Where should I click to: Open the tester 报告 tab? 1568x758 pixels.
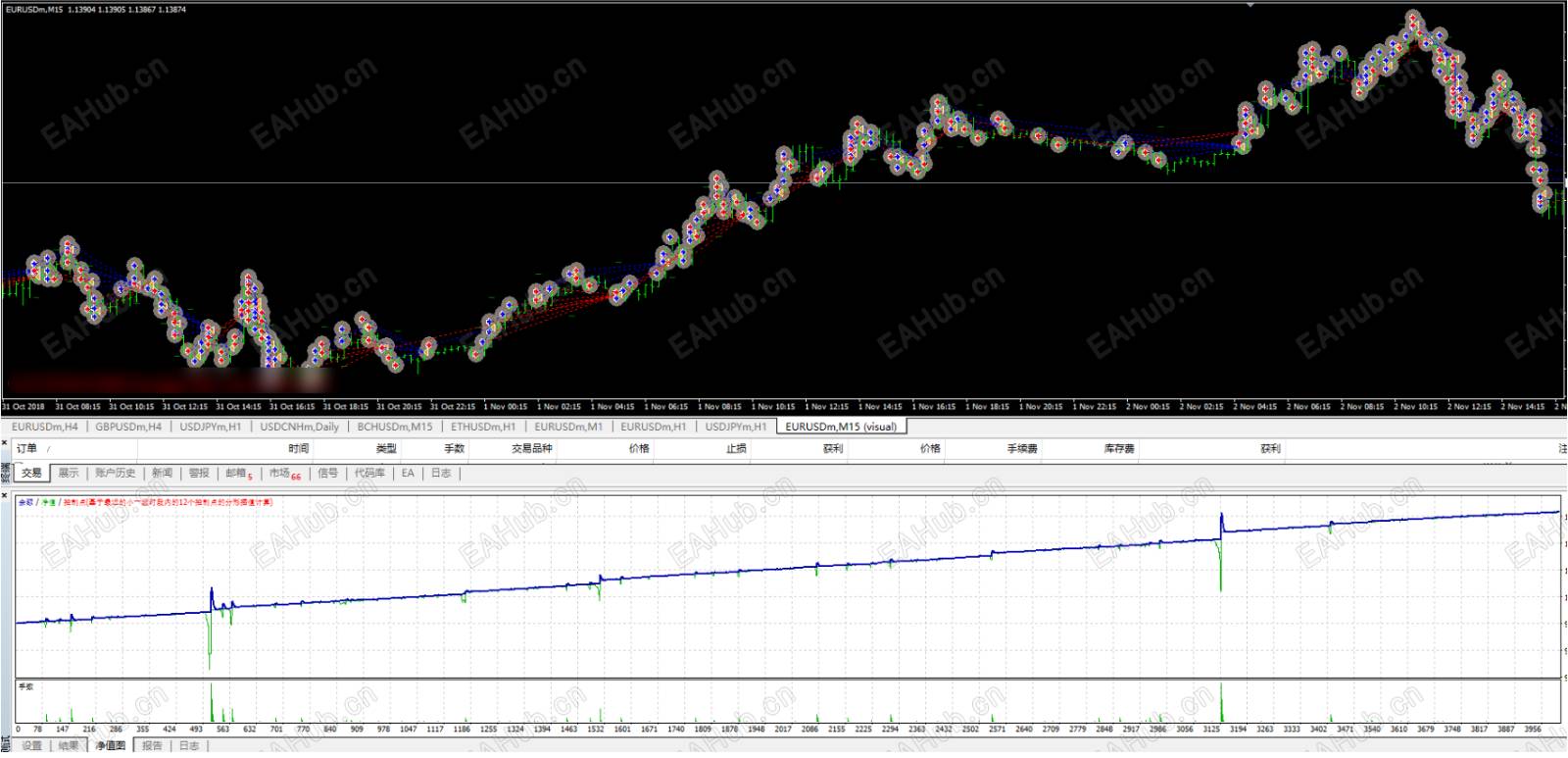tap(152, 746)
